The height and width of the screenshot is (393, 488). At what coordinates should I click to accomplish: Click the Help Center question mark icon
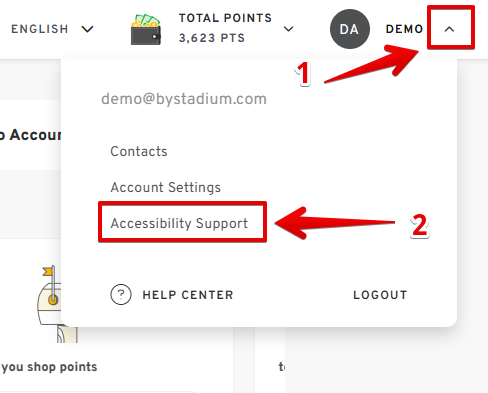tap(121, 295)
